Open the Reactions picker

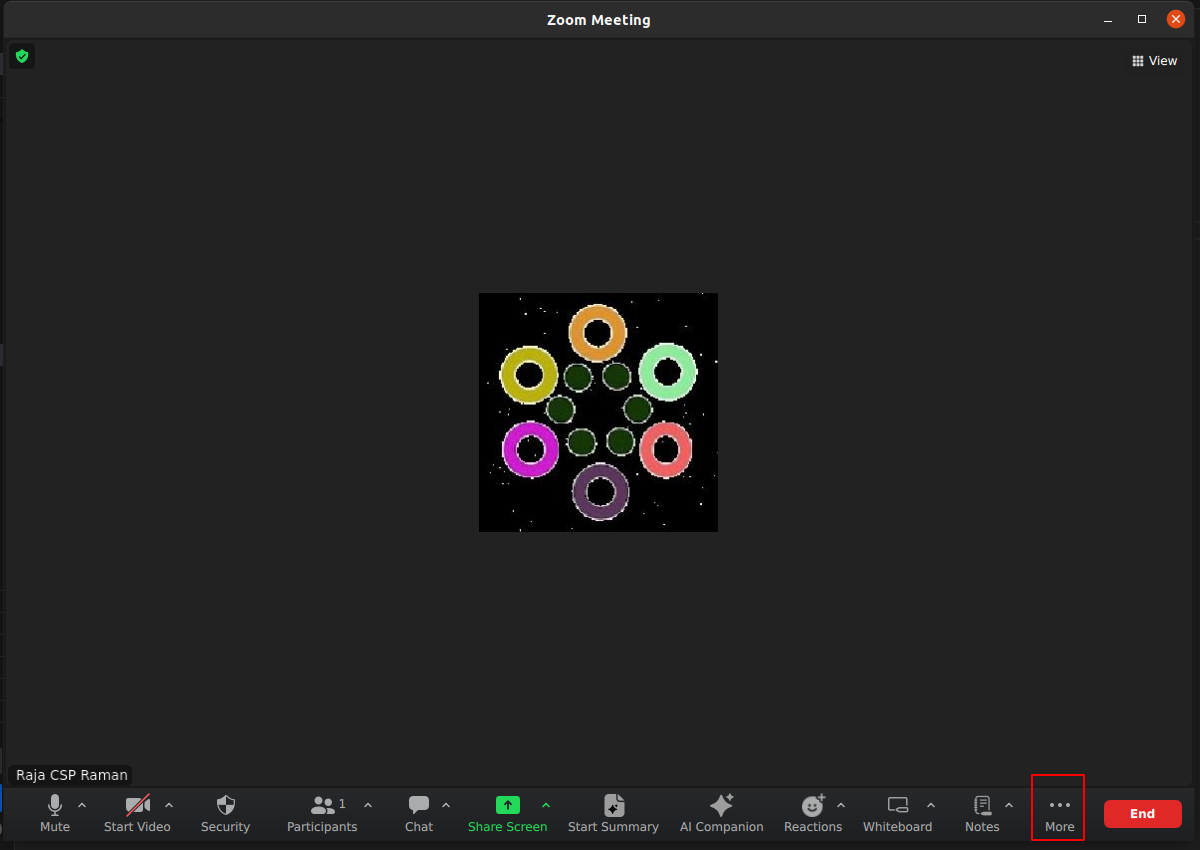(x=812, y=813)
